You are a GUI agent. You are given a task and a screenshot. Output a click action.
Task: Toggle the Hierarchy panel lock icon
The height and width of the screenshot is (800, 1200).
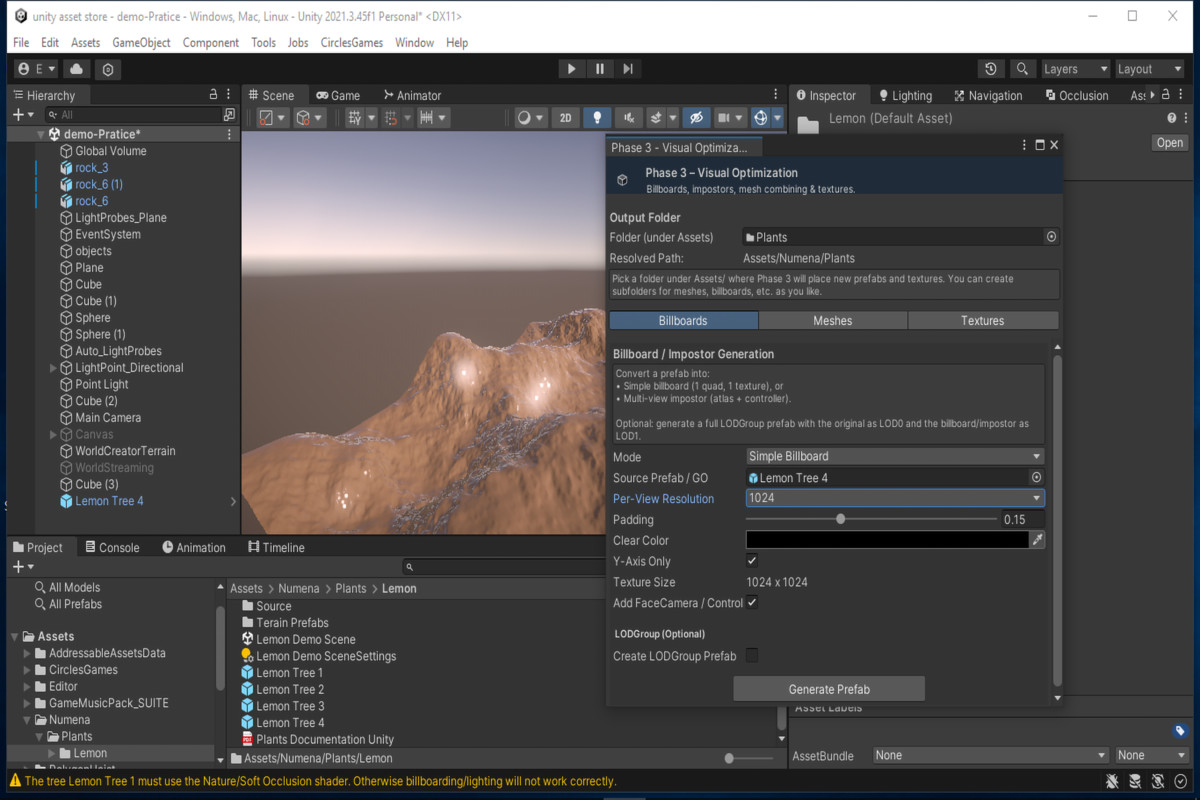coord(213,95)
